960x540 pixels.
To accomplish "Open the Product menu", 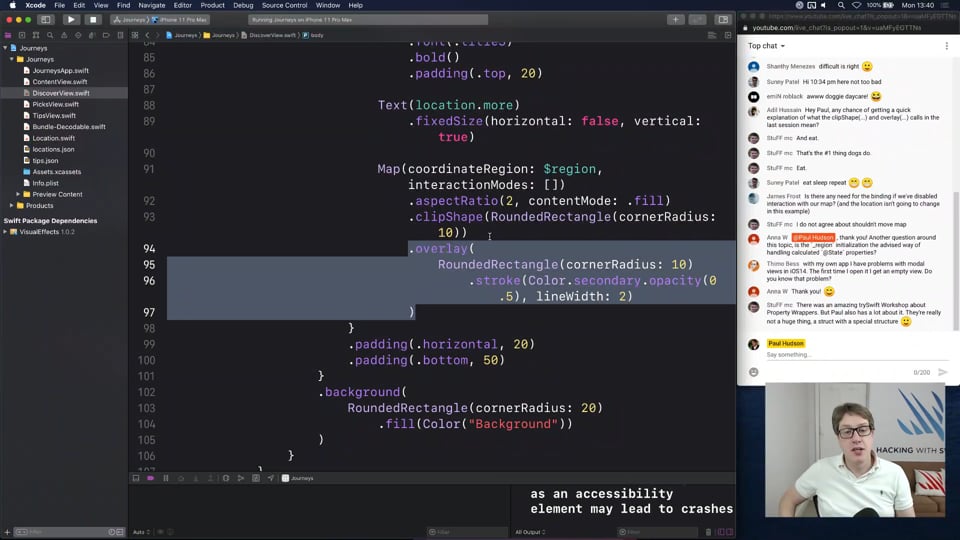I will click(212, 5).
